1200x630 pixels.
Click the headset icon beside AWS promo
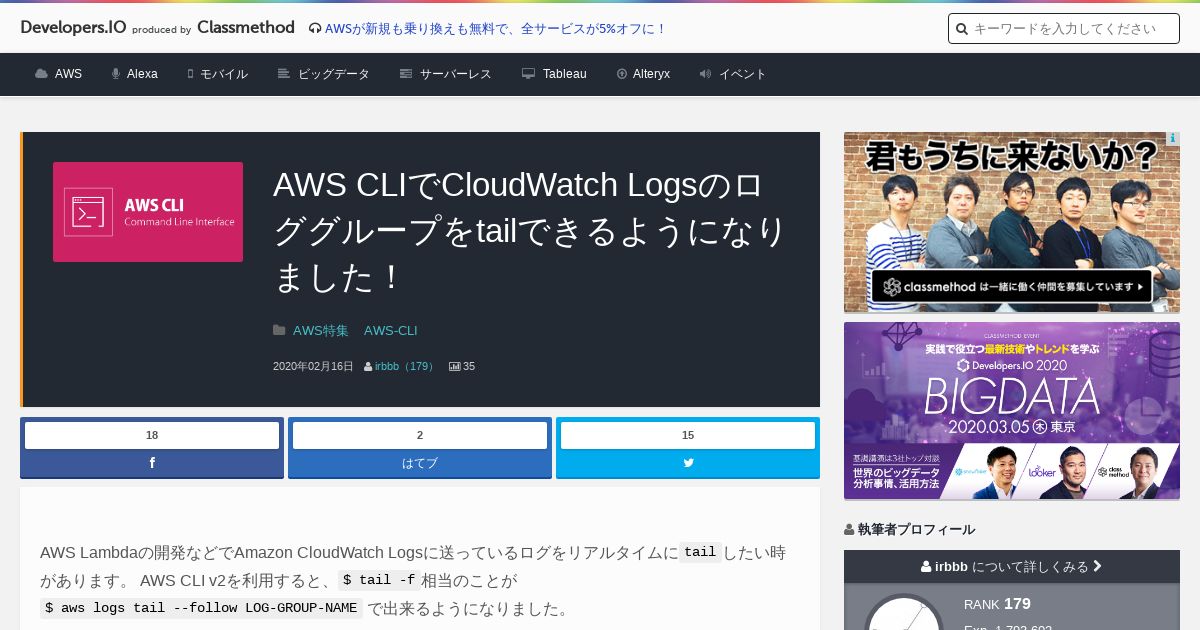315,29
